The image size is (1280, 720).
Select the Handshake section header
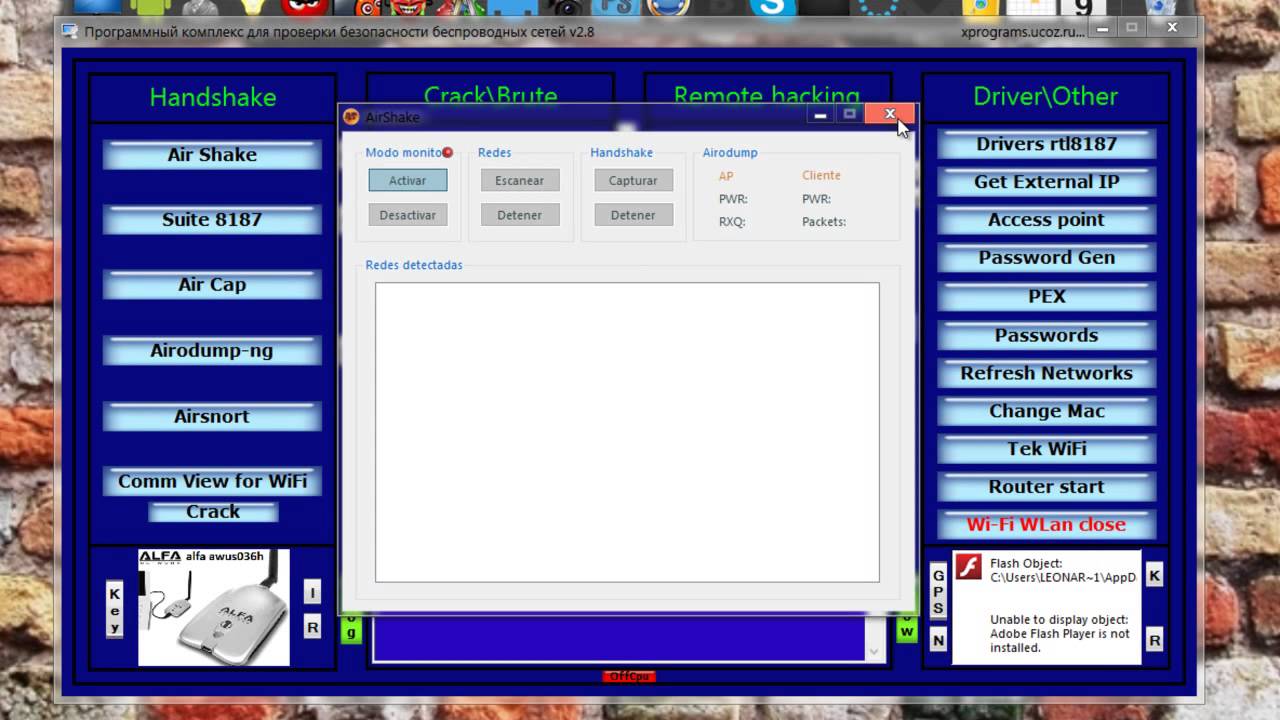coord(212,97)
